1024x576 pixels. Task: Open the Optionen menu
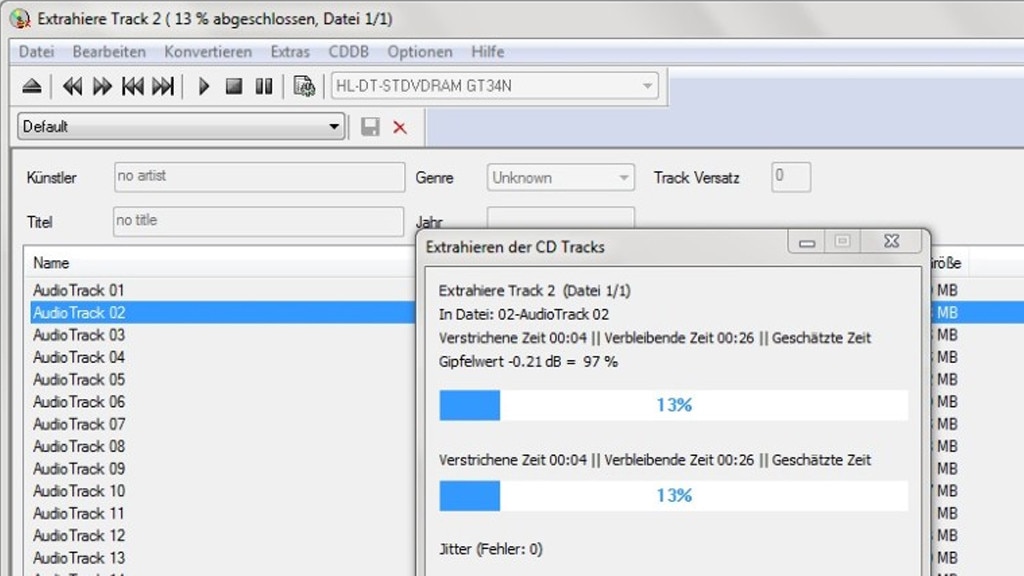pyautogui.click(x=420, y=52)
